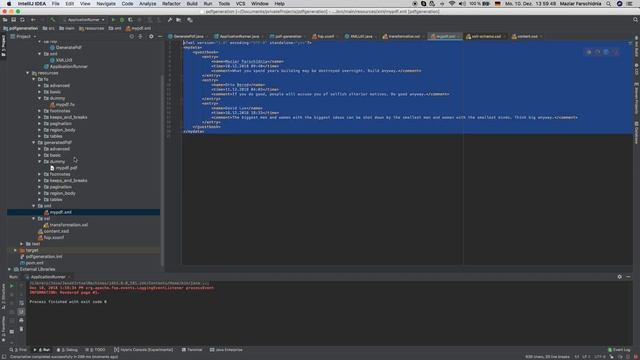Hide the Project panel with minus icon

click(x=160, y=36)
